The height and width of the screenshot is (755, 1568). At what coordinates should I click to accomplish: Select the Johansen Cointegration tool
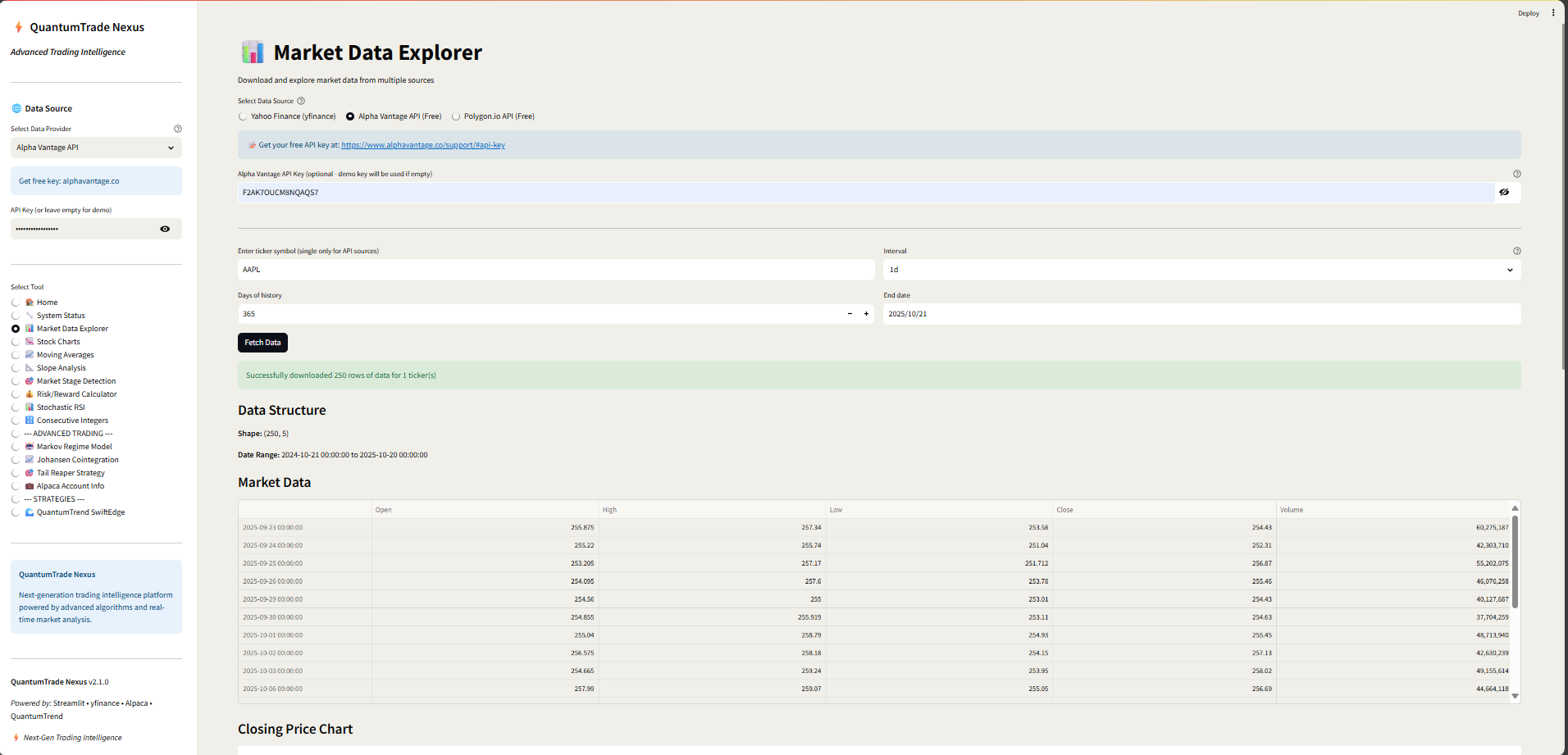pos(65,460)
